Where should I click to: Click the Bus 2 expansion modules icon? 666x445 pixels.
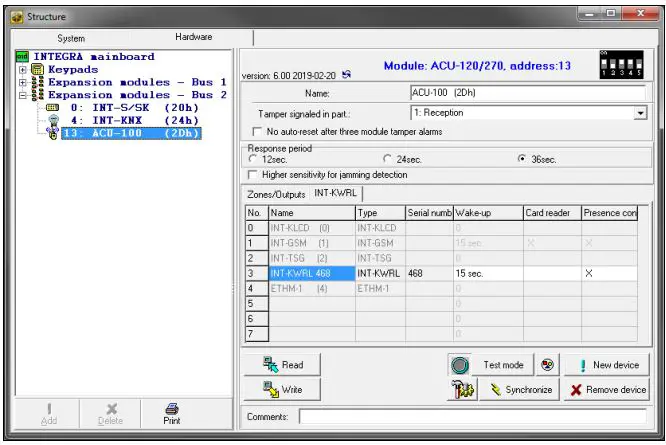(x=38, y=95)
